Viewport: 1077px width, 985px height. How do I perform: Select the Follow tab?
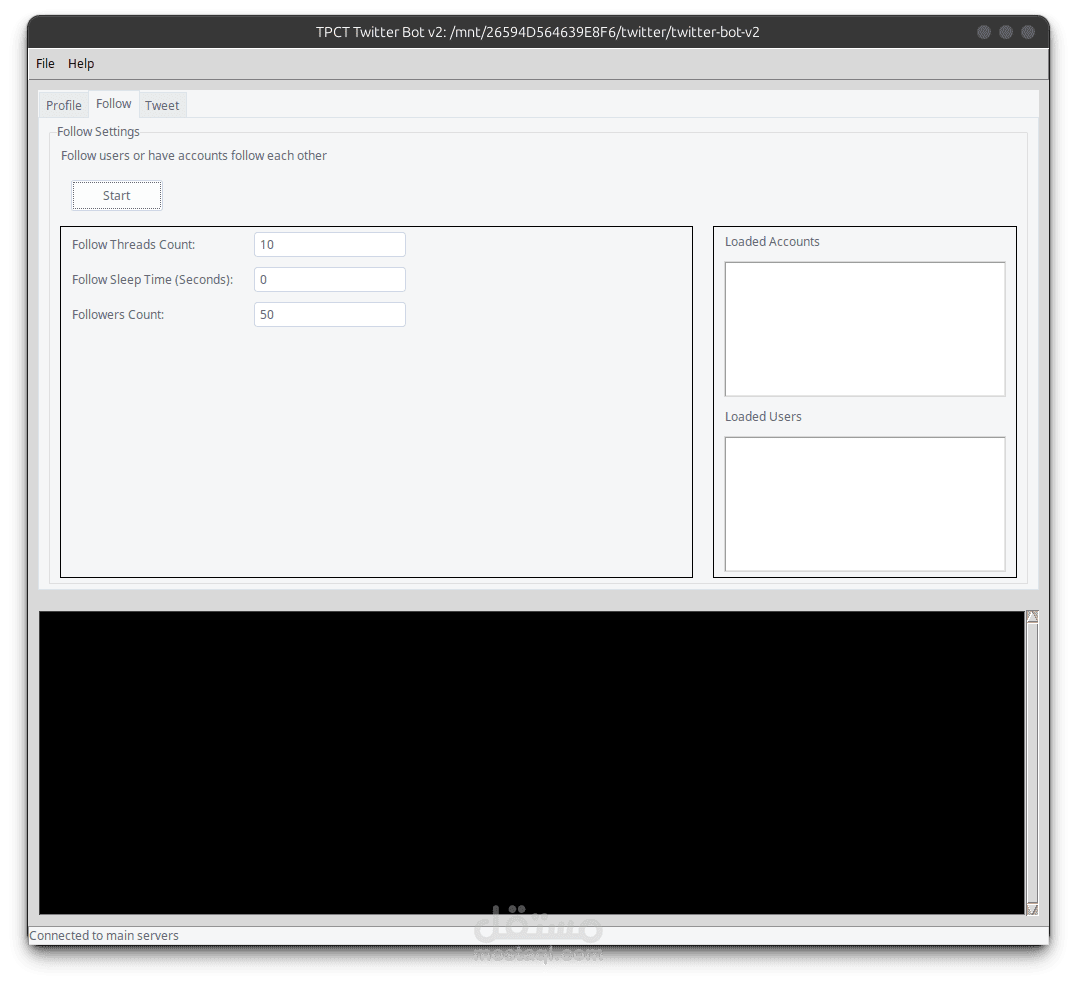114,104
